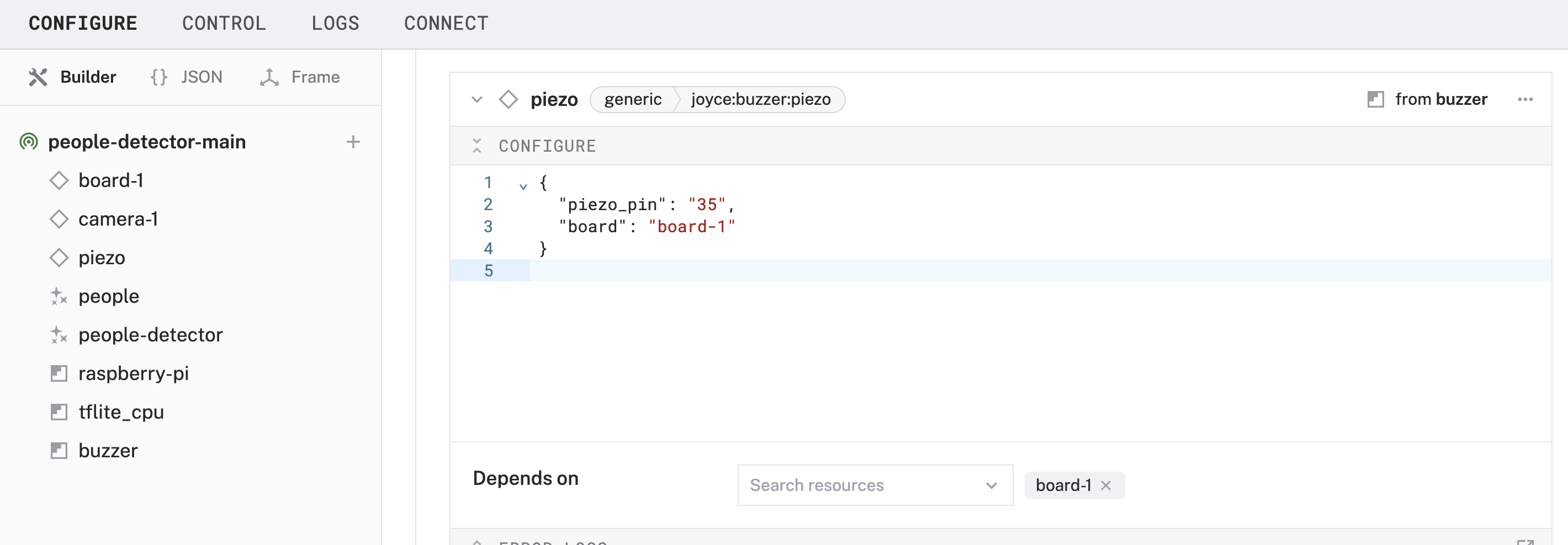Screen dimensions: 1568x545
Task: Click the piezo card diamond icon
Action: coord(508,99)
